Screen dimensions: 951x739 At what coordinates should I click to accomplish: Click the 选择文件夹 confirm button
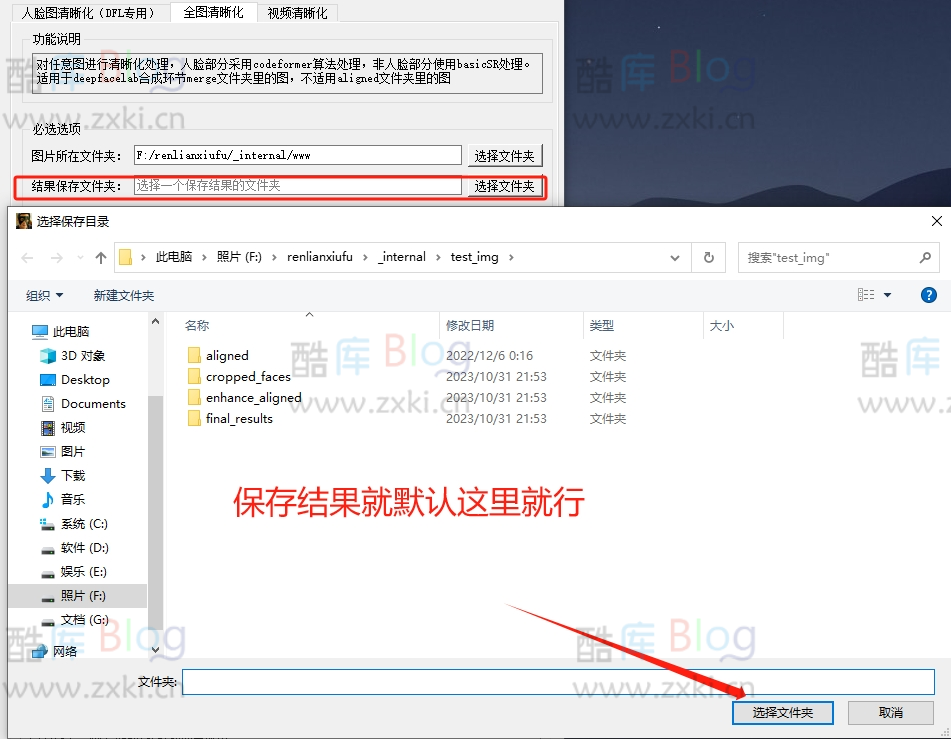click(782, 713)
